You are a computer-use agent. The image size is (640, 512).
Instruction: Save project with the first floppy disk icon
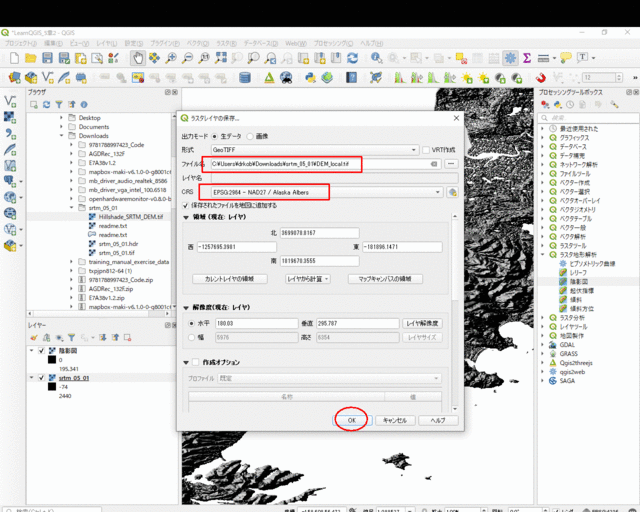(47, 58)
